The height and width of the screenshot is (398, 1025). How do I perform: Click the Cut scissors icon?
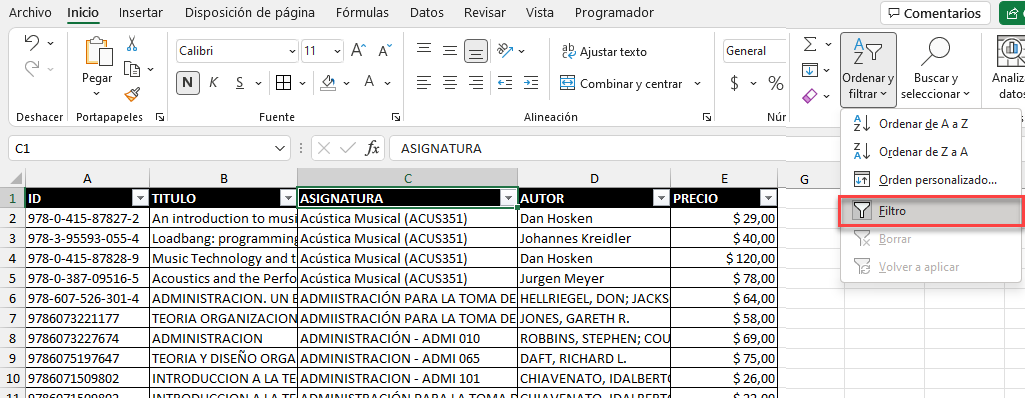132,44
